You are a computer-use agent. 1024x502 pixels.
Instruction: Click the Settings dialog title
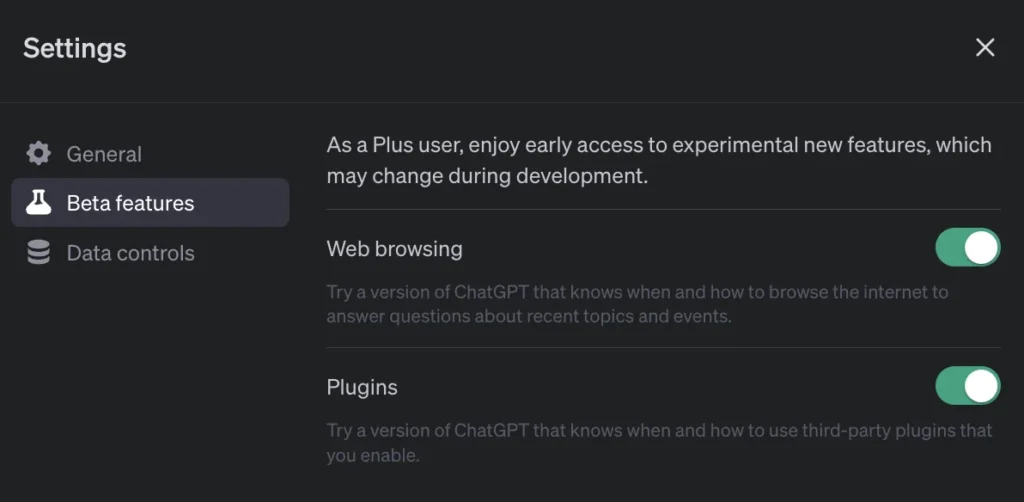pyautogui.click(x=75, y=48)
